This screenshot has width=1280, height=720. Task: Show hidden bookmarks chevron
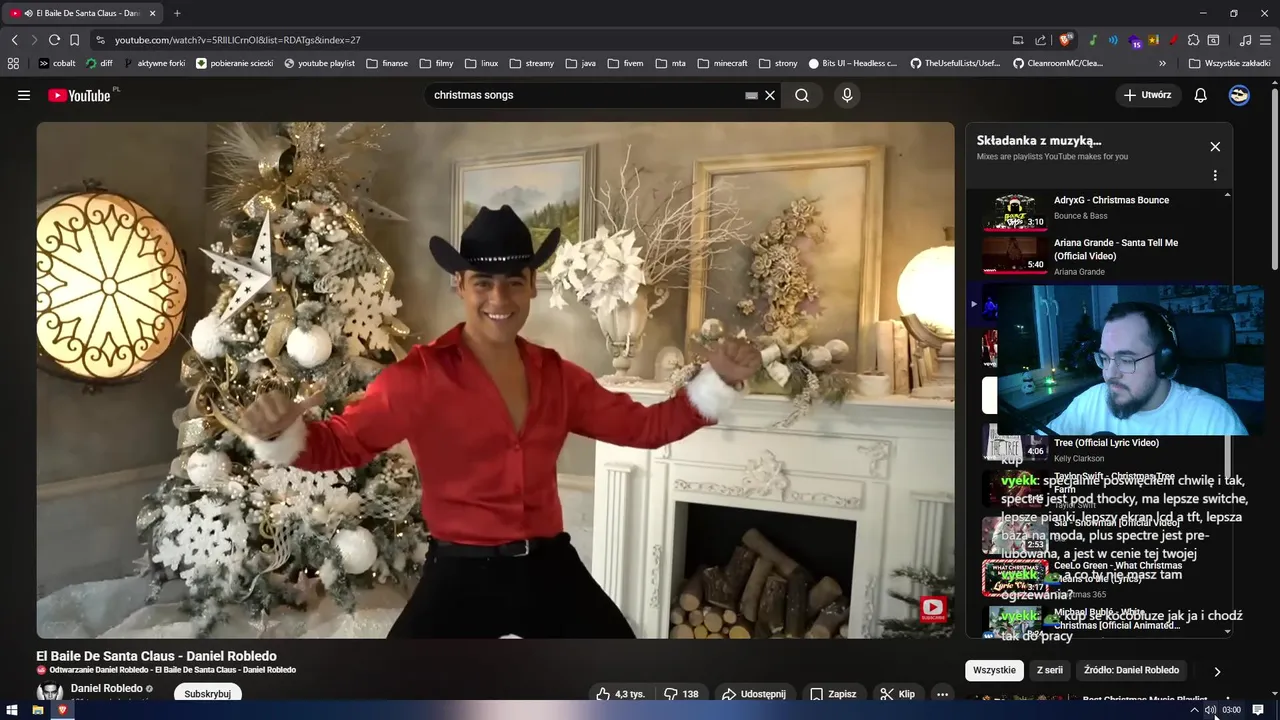coord(1163,63)
